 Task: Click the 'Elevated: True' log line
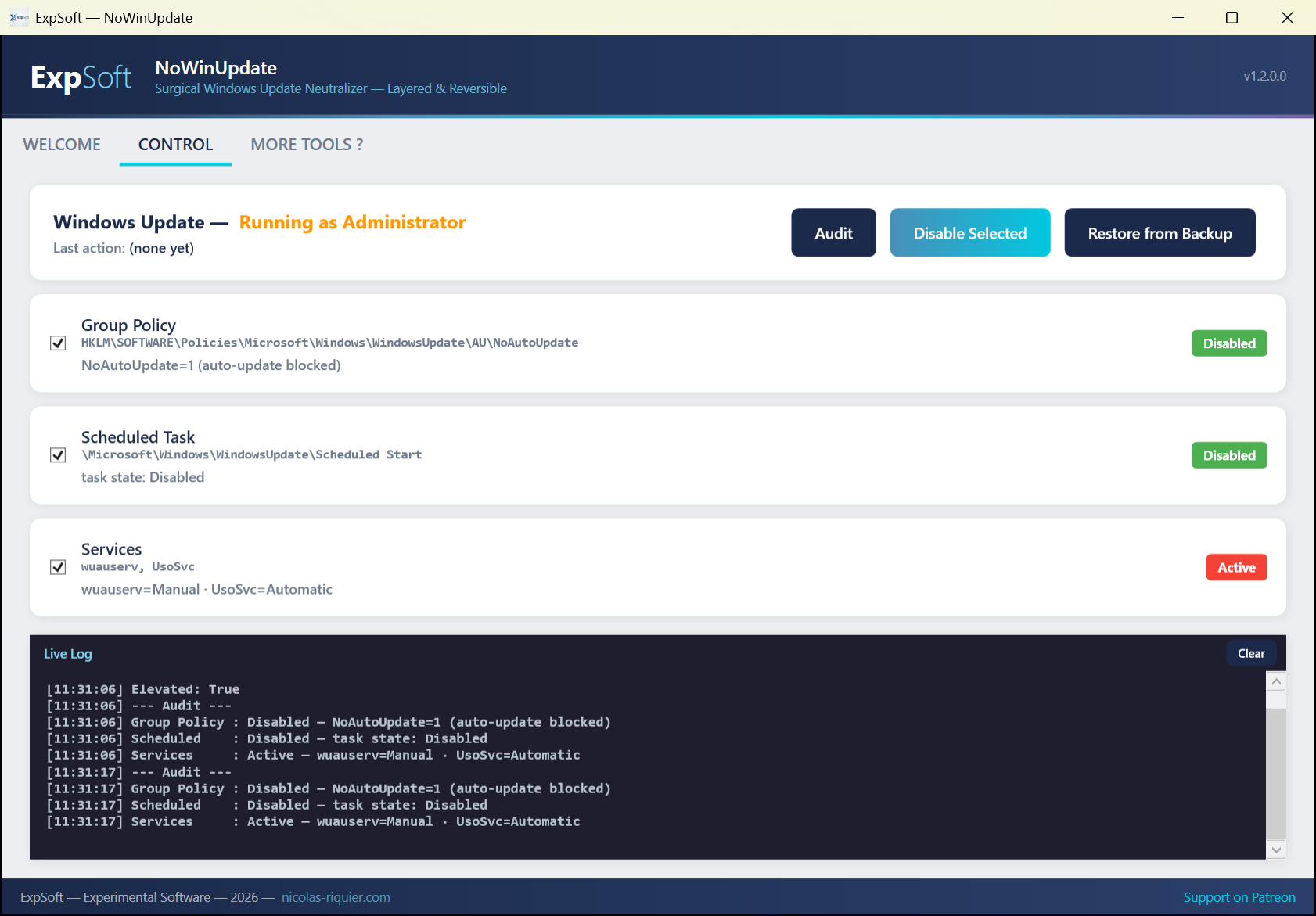pyautogui.click(x=143, y=689)
